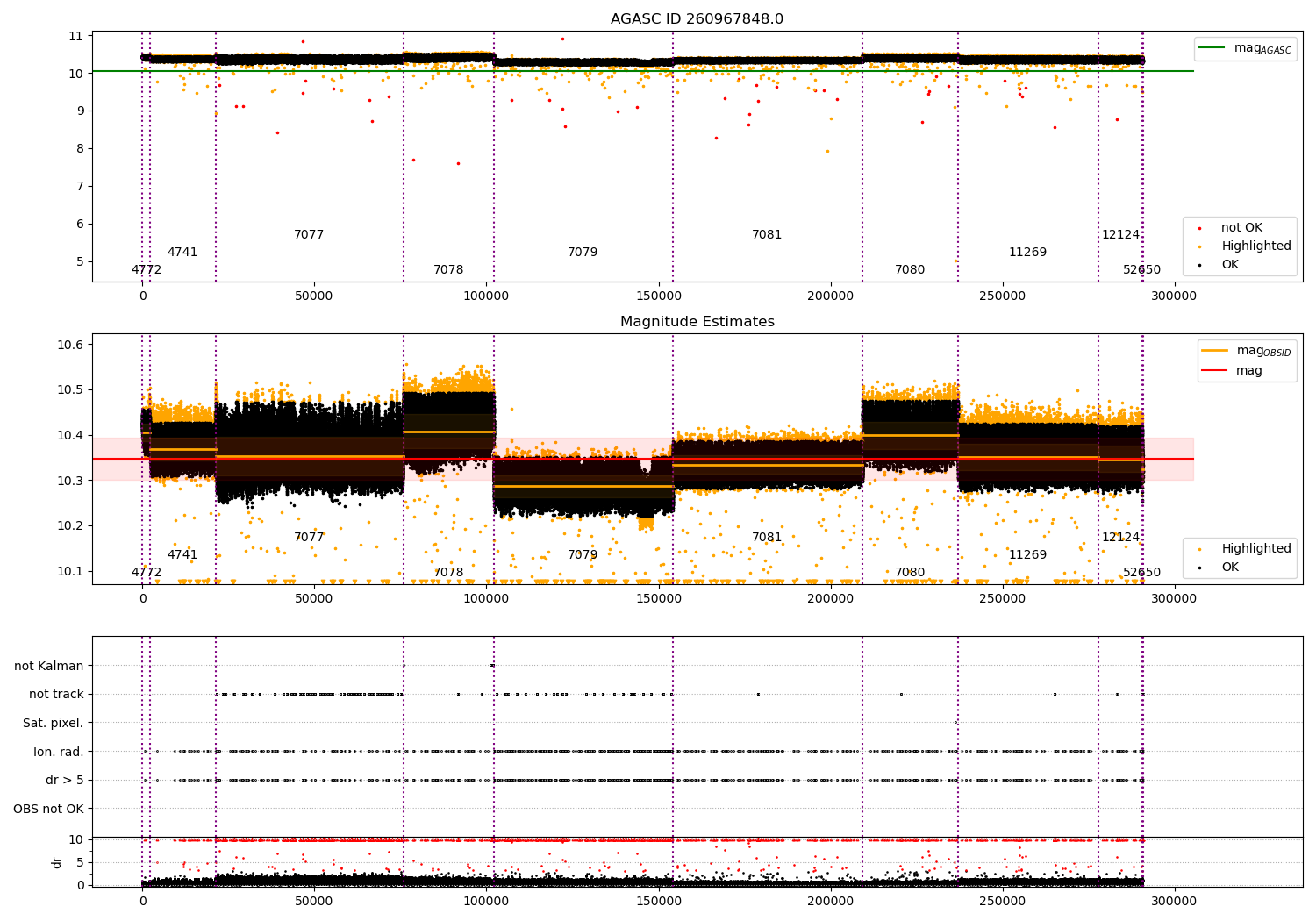Click y-axis tick 10.6 on Magnitude Estimates plot
This screenshot has width=1316, height=921.
click(71, 345)
